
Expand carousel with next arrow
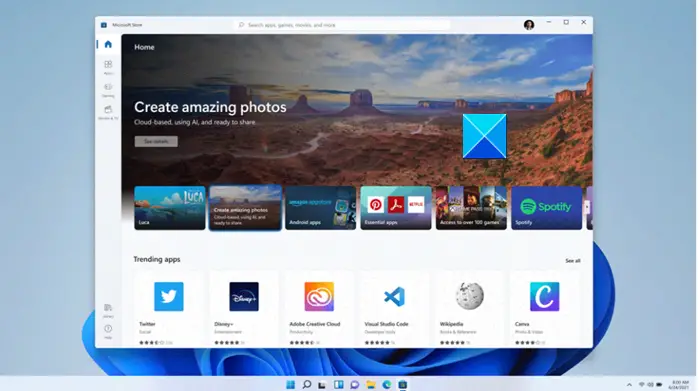point(587,207)
